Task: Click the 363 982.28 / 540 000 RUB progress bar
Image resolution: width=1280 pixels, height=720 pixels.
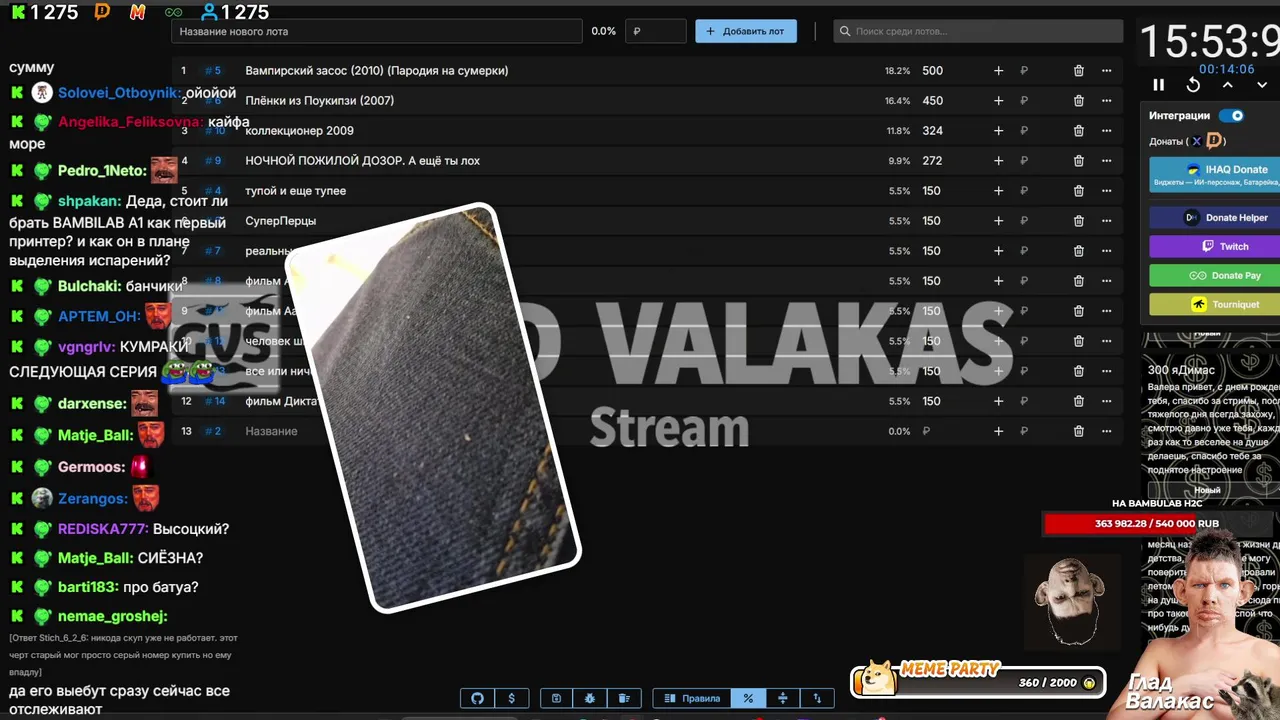Action: tap(1156, 523)
